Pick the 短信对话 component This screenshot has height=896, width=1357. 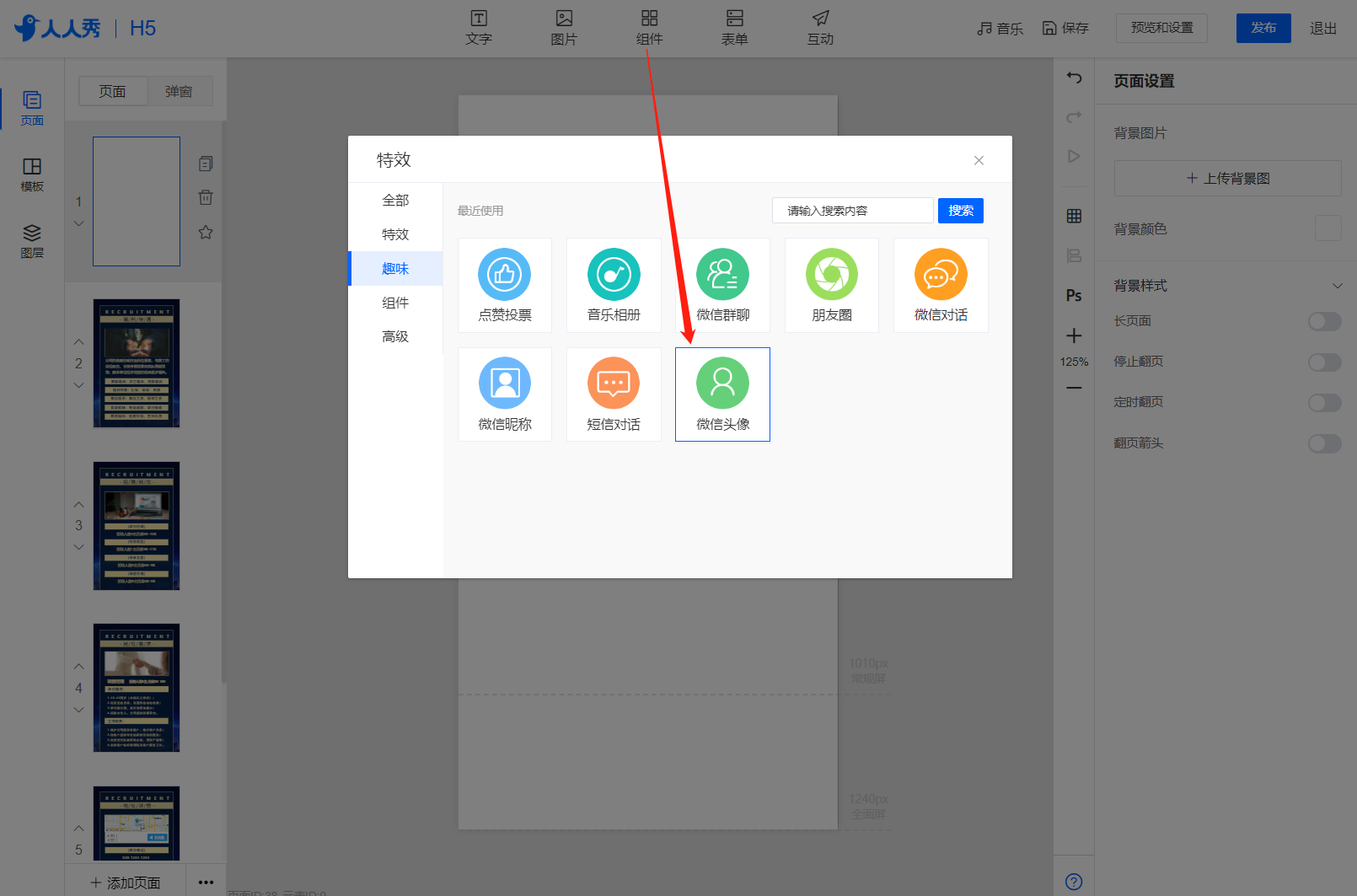click(614, 394)
